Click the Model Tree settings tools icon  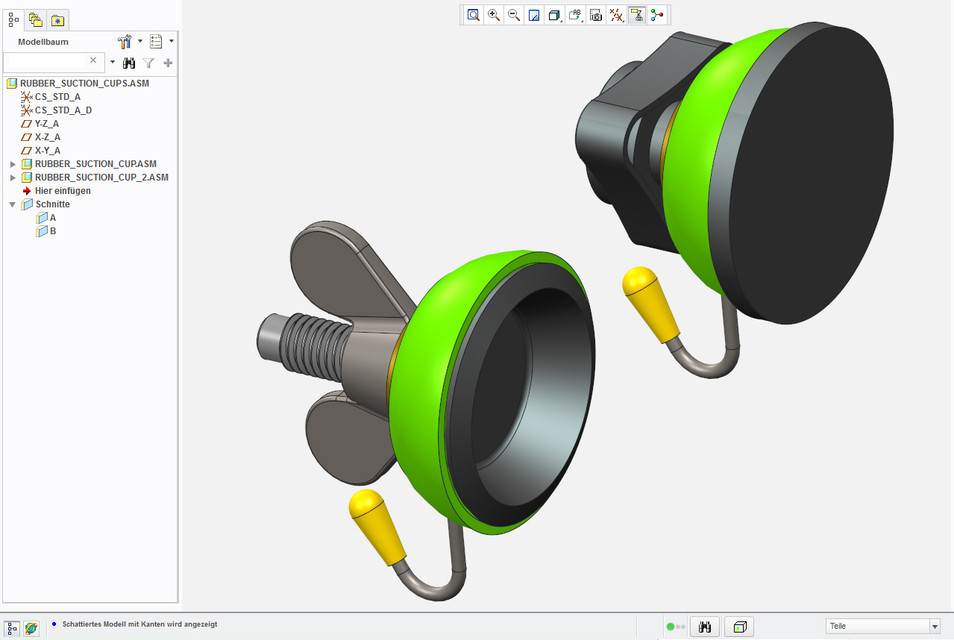(124, 41)
